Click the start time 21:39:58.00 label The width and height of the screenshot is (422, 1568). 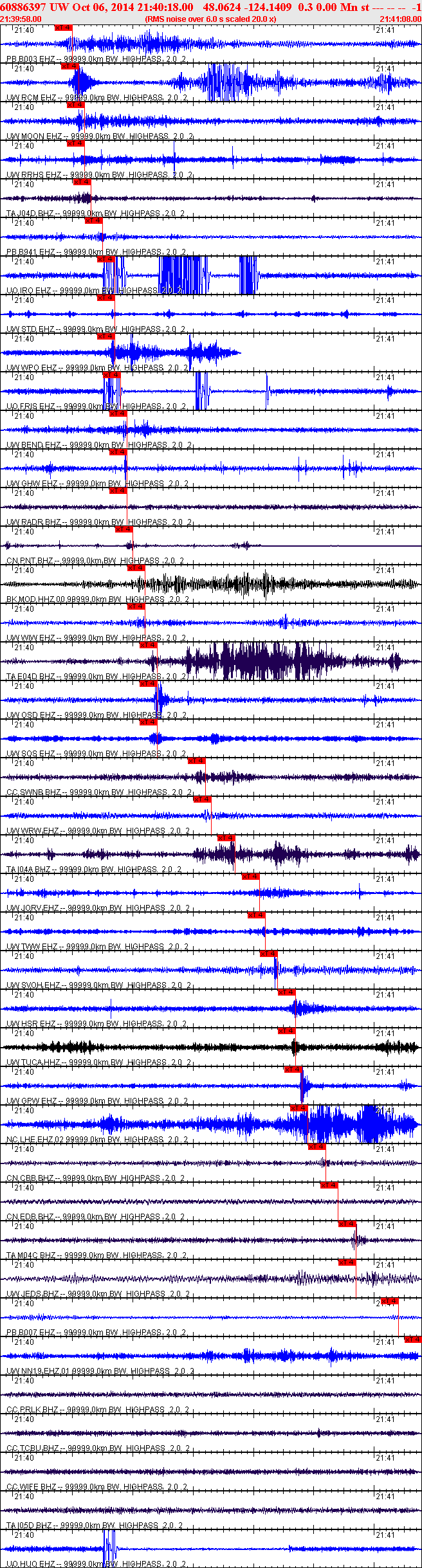tap(21, 19)
